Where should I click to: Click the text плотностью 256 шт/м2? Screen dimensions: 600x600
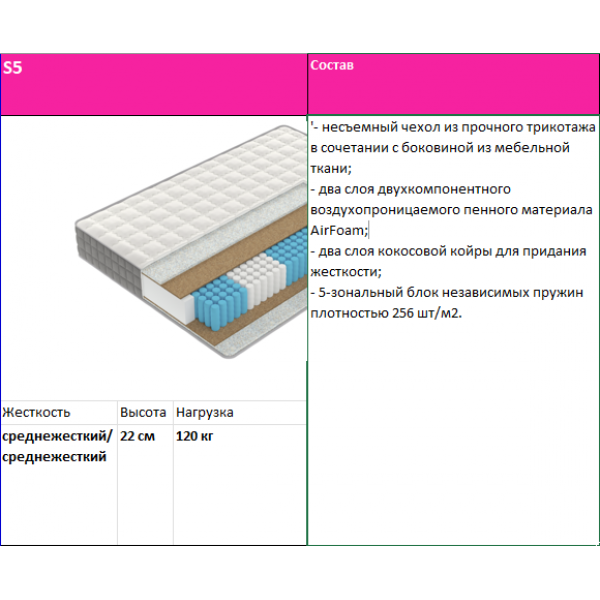391,313
